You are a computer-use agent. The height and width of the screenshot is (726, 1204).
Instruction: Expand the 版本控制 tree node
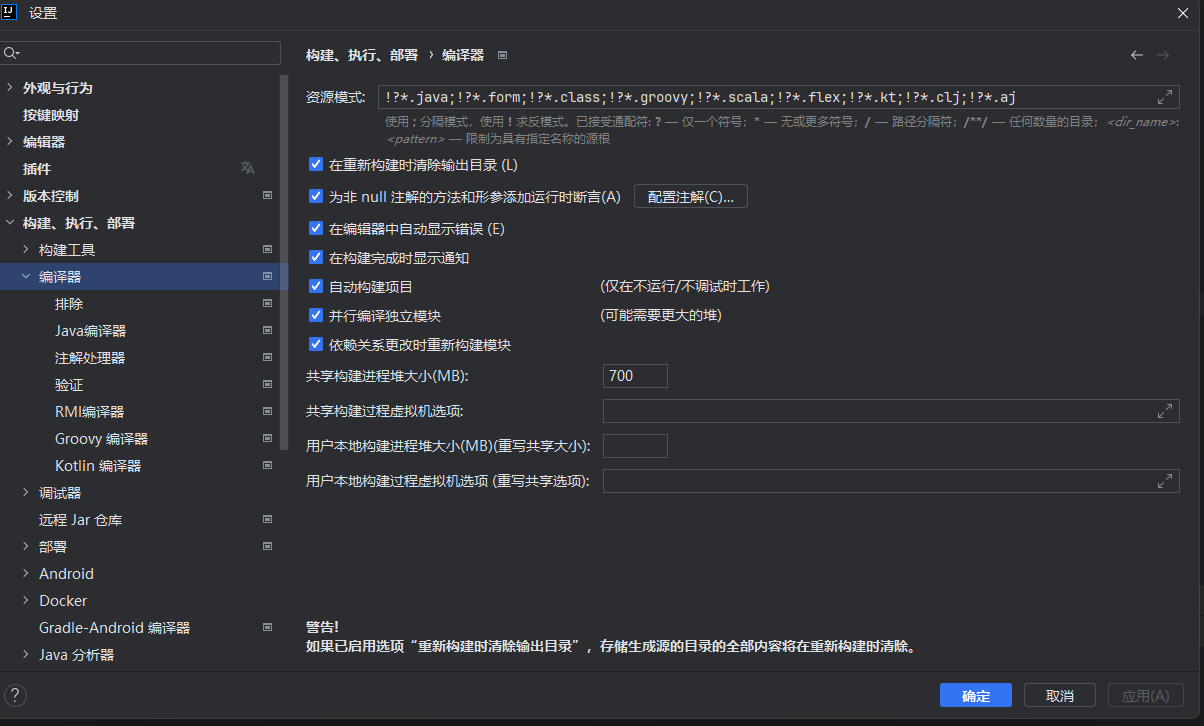(x=10, y=196)
